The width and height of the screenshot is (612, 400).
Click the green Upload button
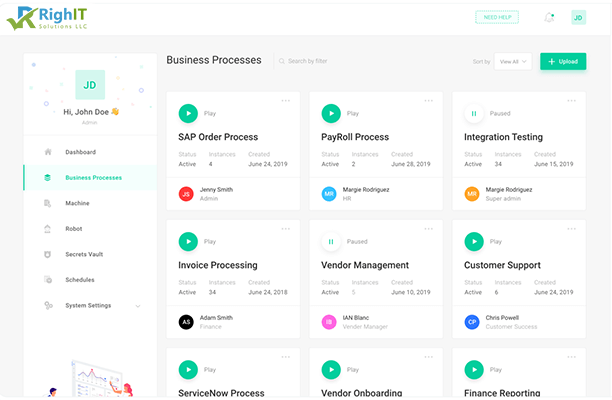pyautogui.click(x=563, y=61)
